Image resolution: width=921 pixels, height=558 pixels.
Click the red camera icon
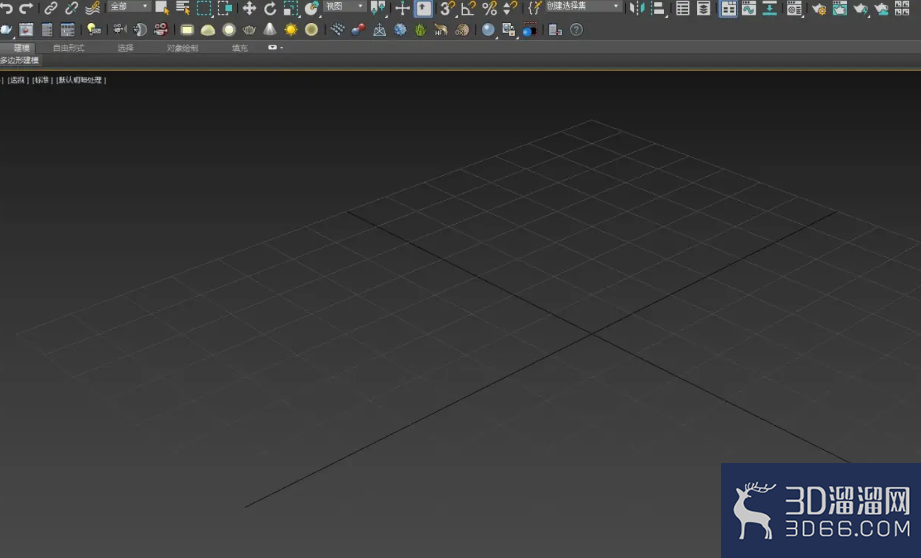tap(160, 29)
